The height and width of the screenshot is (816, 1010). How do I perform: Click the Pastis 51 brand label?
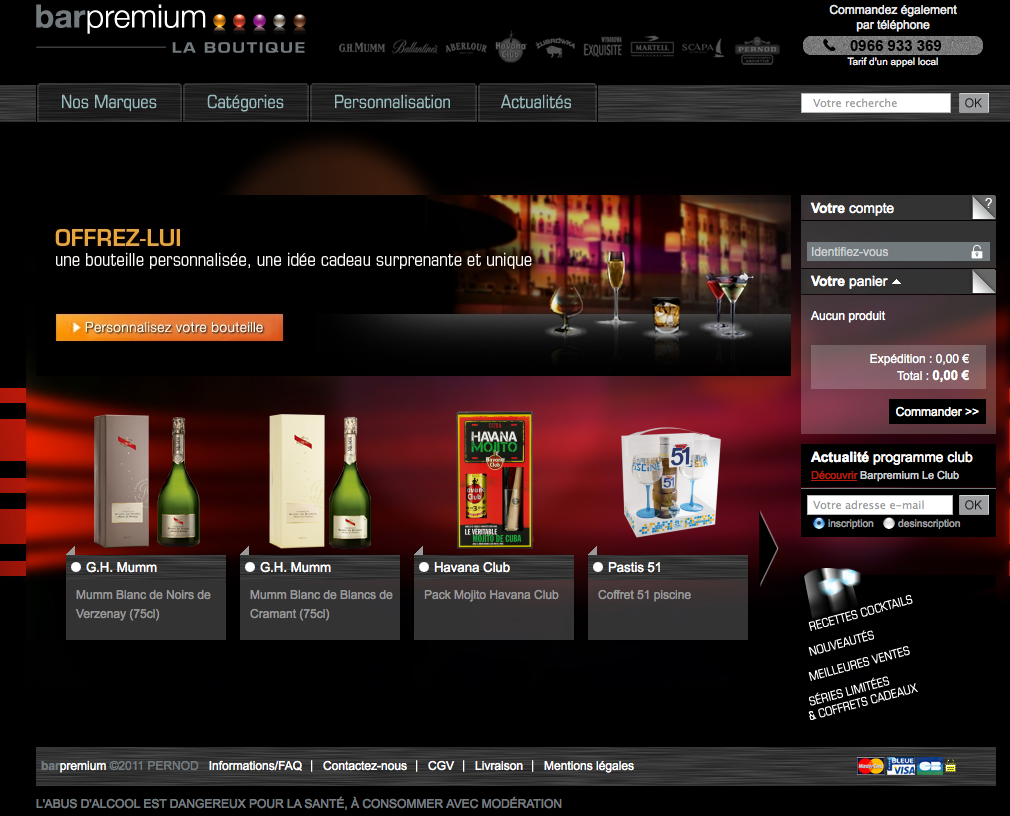pos(634,567)
